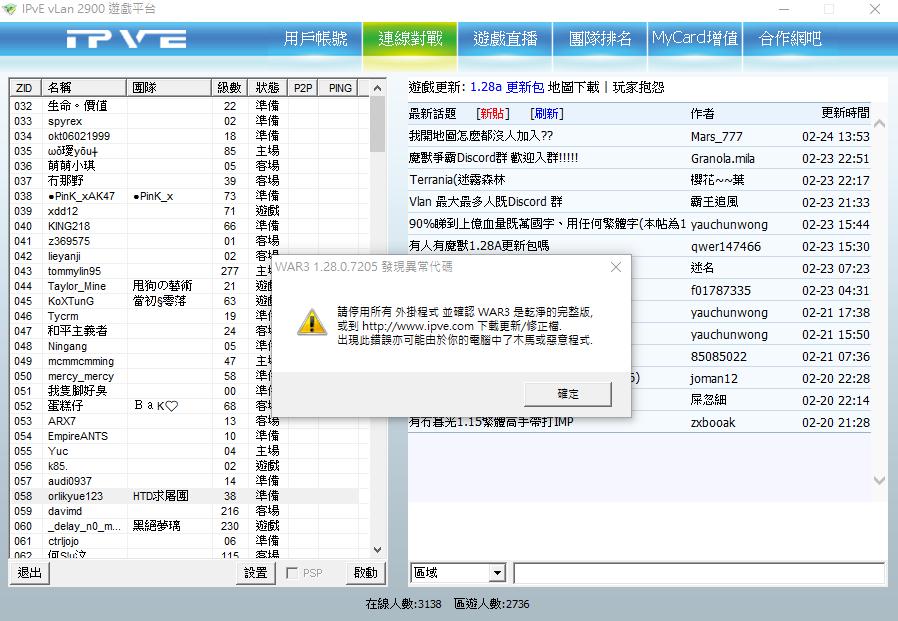
Task: Open the topic 有人有魔獸1.28A更新包嗎
Action: pyautogui.click(x=479, y=246)
